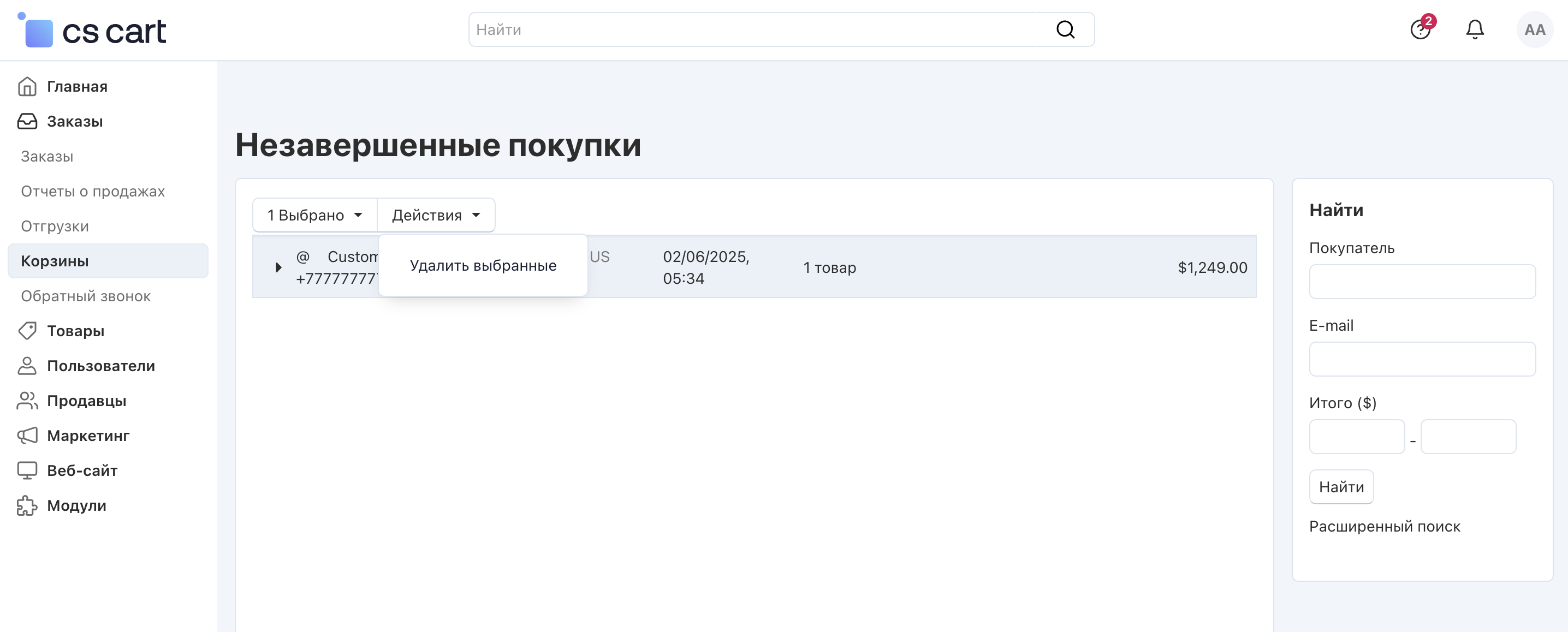Screen dimensions: 1568x632
Task: Click the home icon next to Главная
Action: pyautogui.click(x=27, y=86)
